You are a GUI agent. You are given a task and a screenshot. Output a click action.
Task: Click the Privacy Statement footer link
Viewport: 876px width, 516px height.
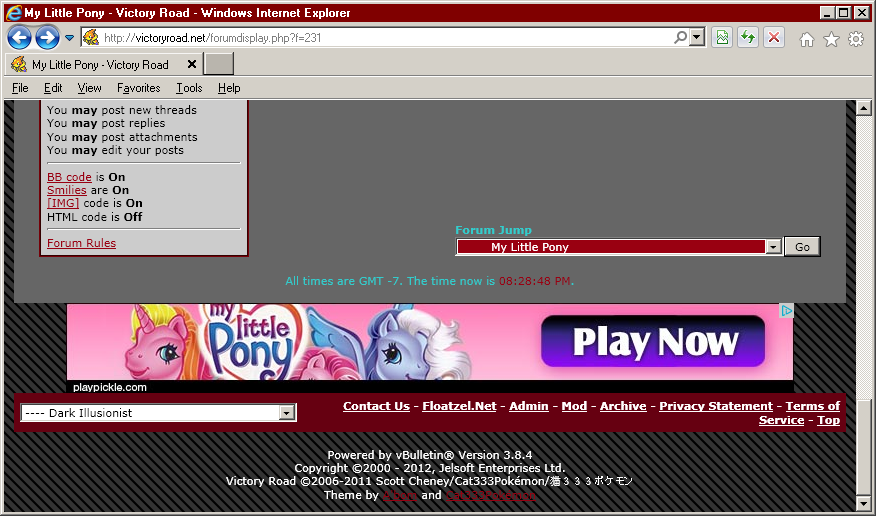coord(715,406)
